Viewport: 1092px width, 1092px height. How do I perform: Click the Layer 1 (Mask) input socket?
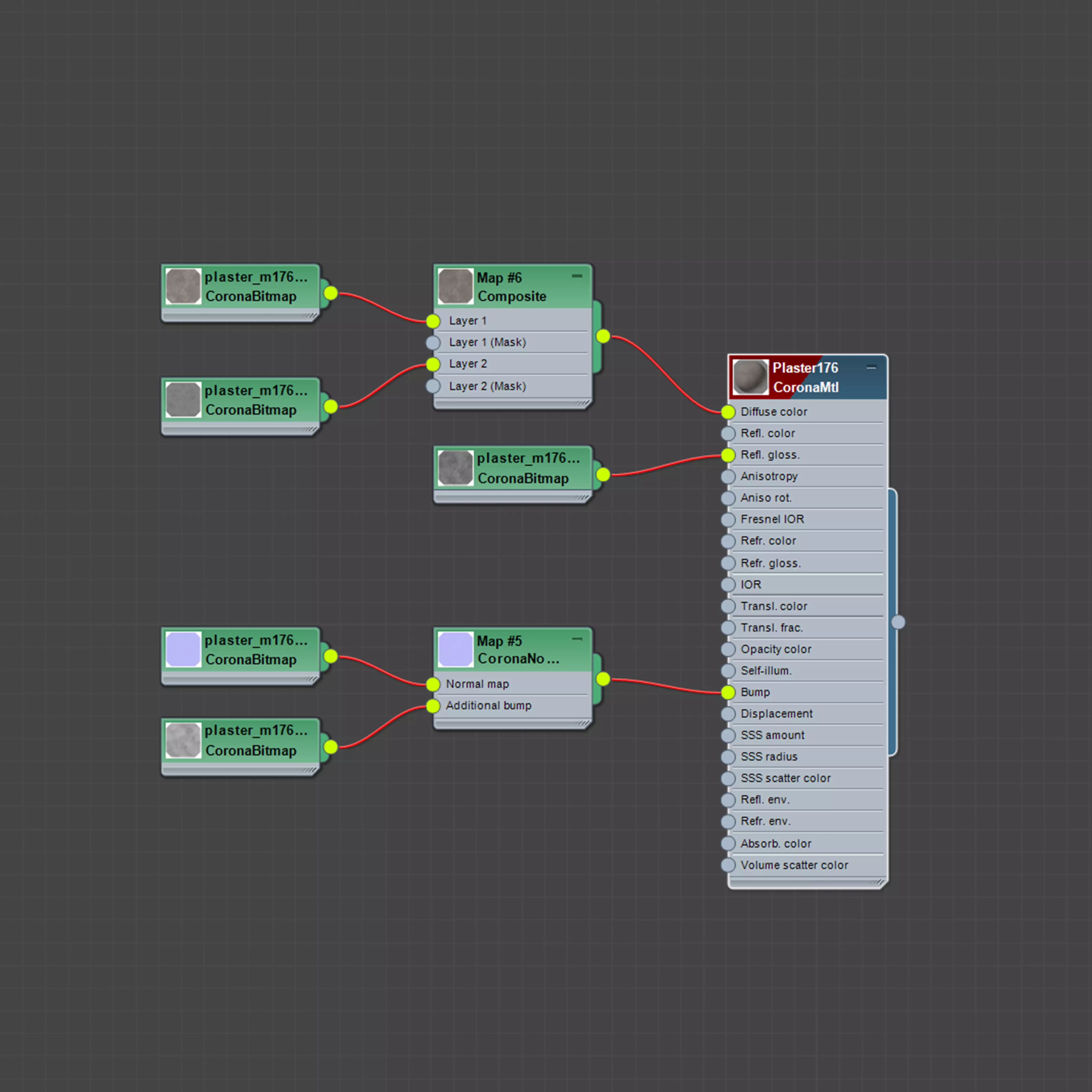[x=433, y=343]
